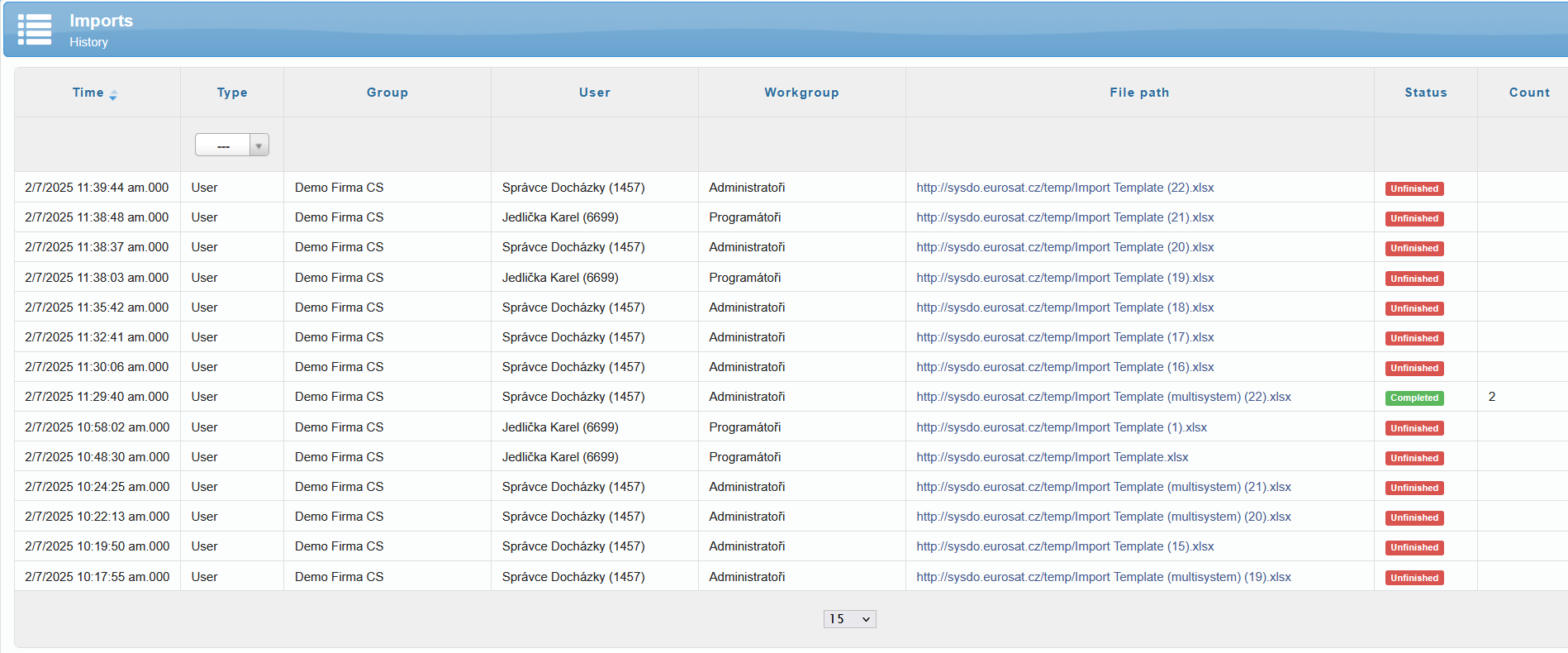
Task: Sort table by Time column header
Action: click(88, 93)
